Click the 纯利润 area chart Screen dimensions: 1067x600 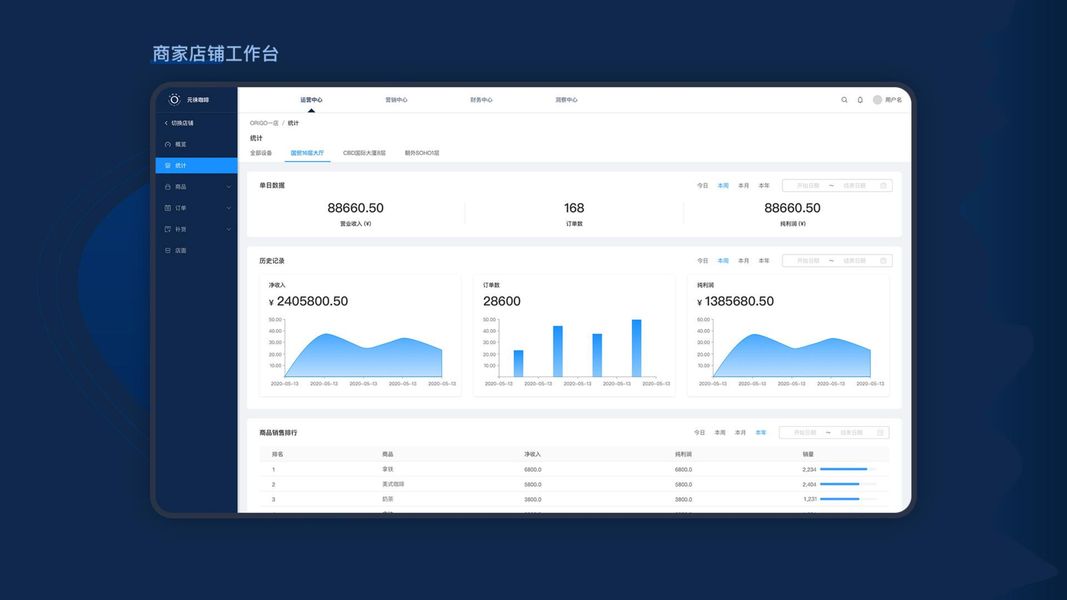pyautogui.click(x=791, y=355)
